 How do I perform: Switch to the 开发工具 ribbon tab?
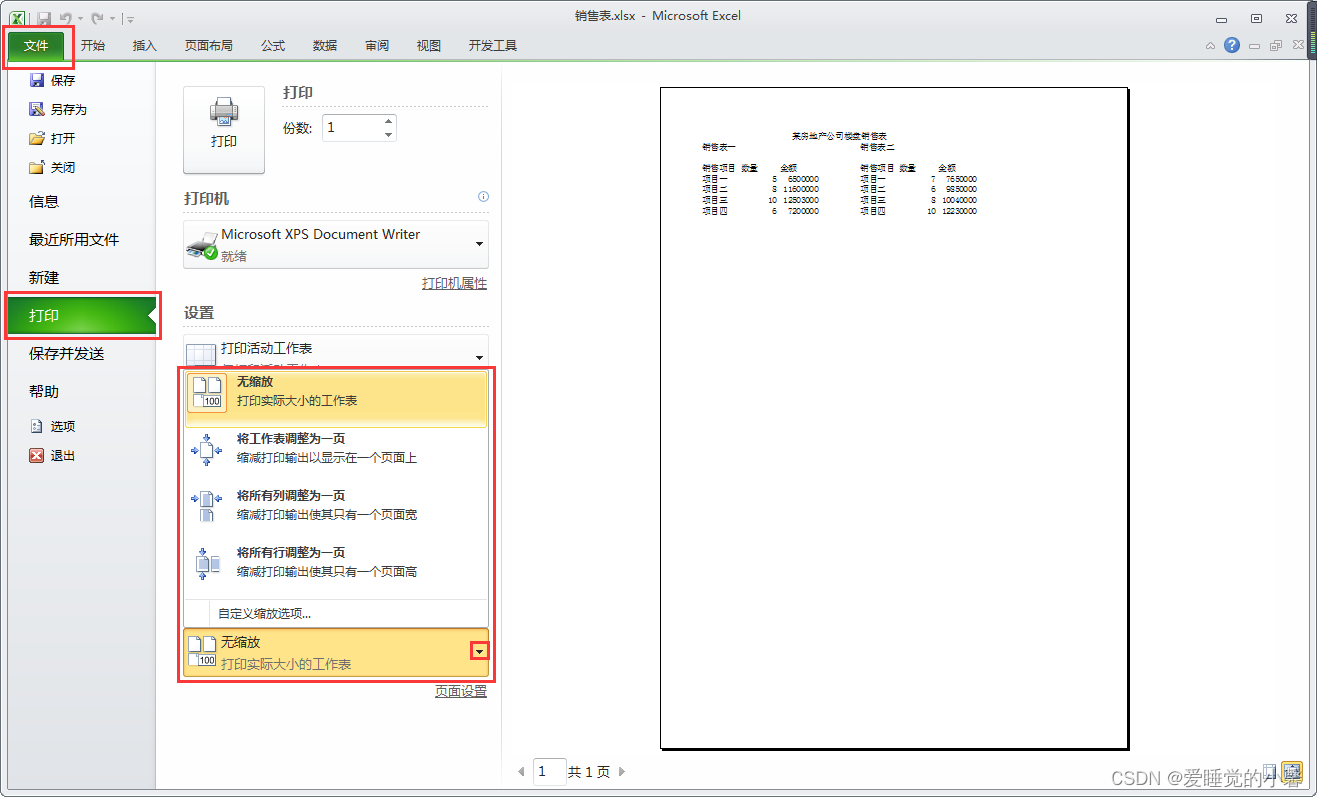point(493,46)
